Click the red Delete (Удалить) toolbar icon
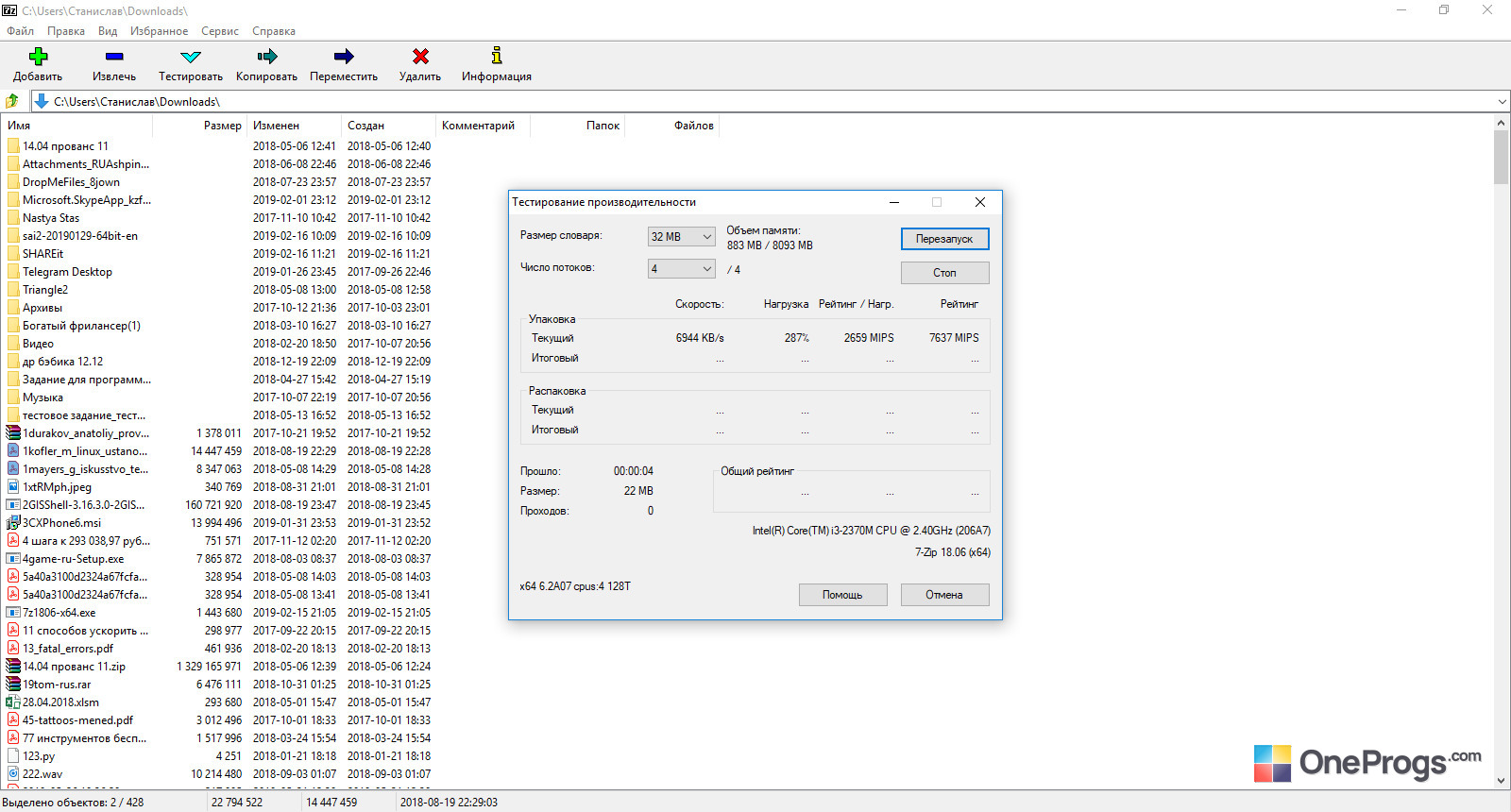 [420, 57]
